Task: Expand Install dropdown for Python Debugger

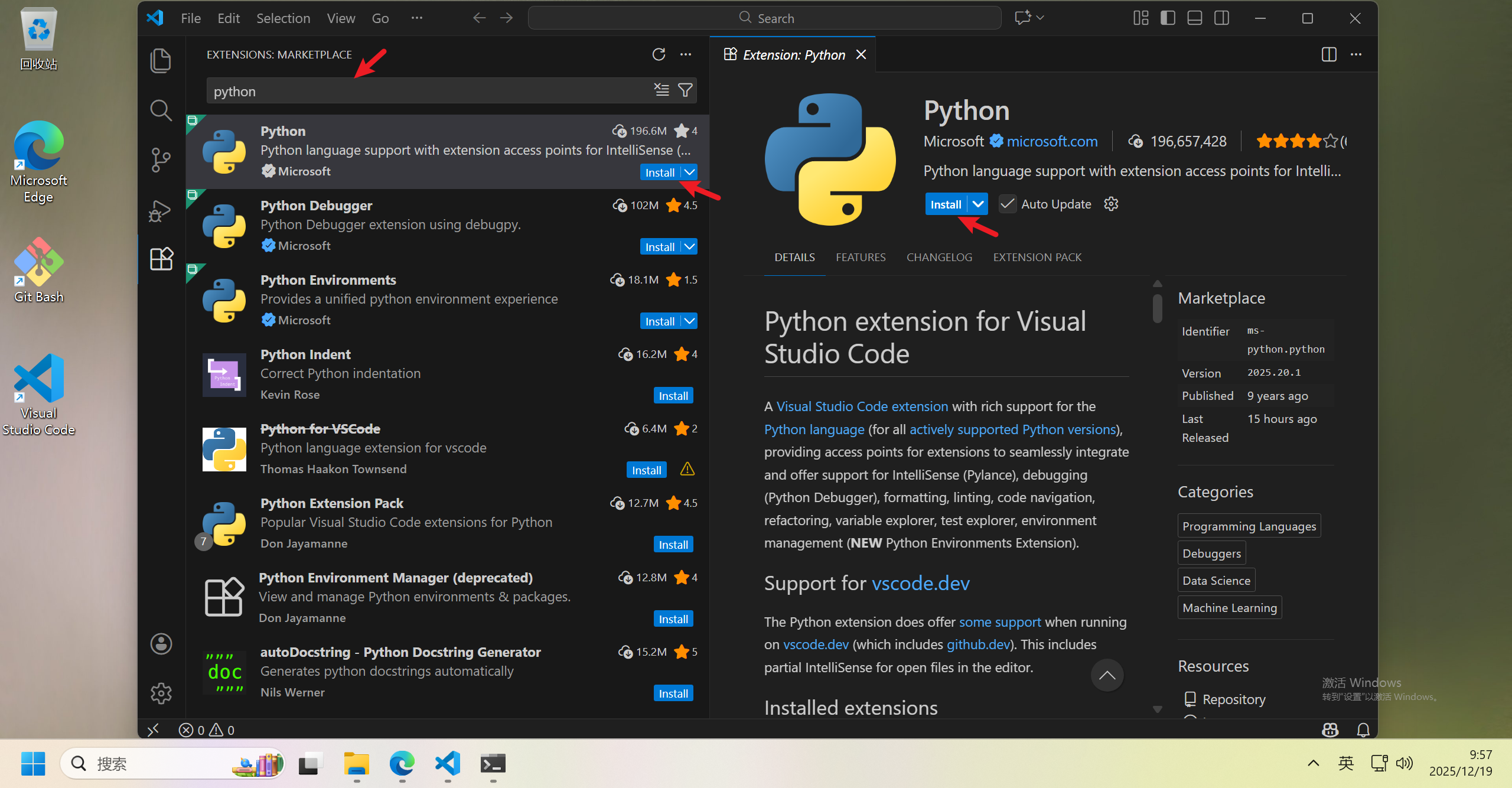Action: point(690,246)
